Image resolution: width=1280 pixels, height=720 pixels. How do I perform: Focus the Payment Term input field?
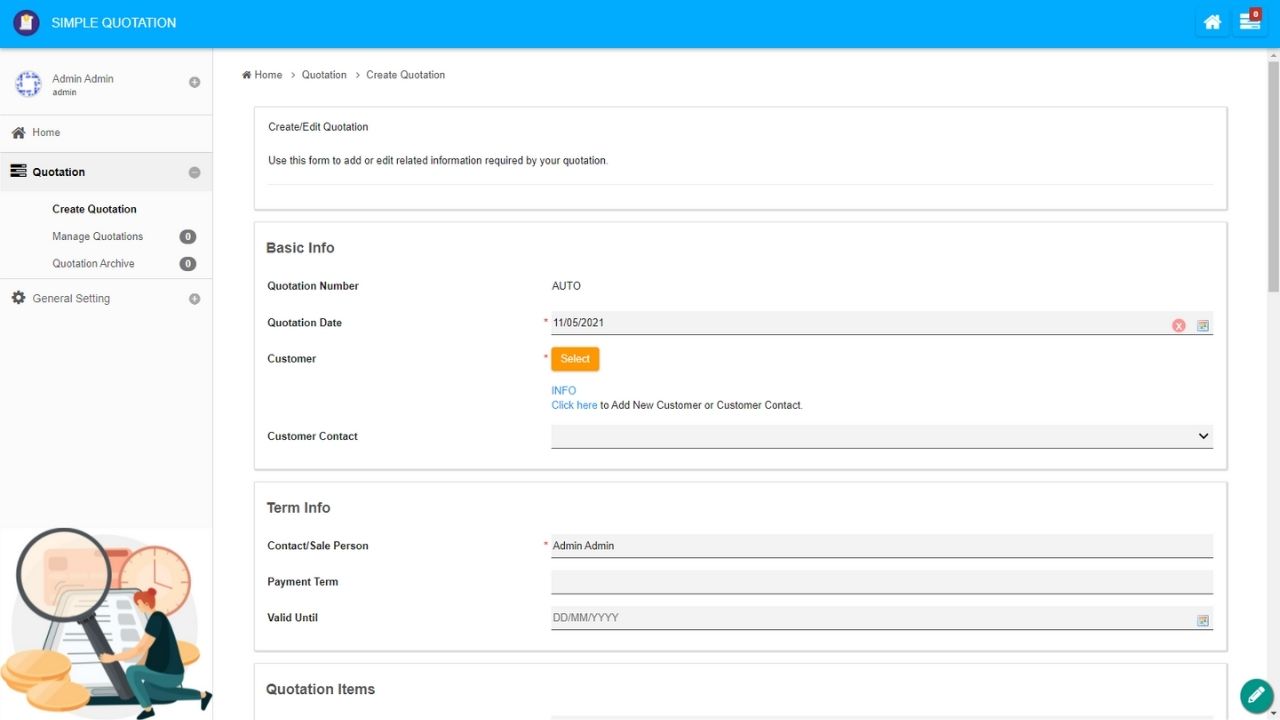coord(881,582)
